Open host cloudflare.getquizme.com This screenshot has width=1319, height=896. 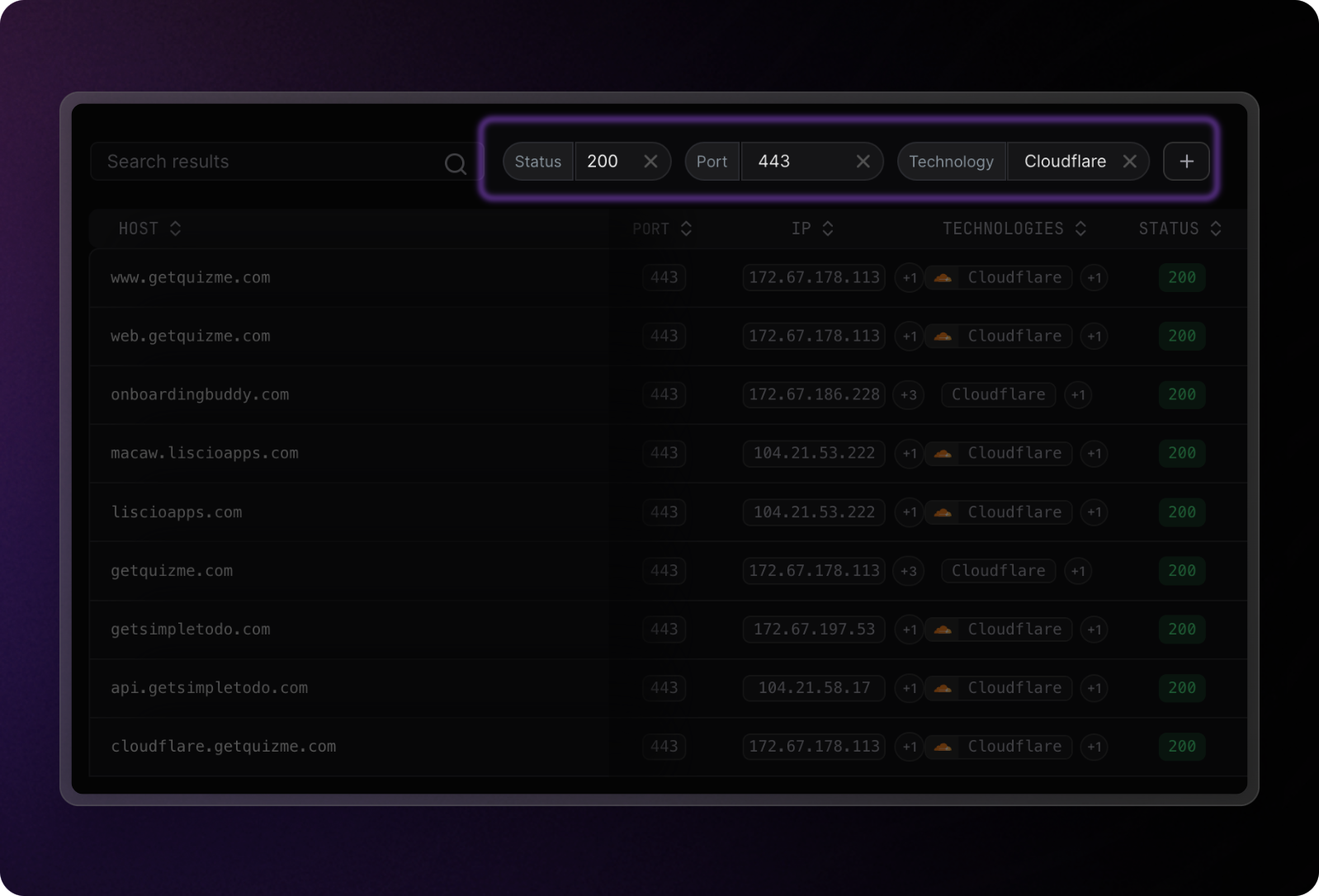click(224, 747)
